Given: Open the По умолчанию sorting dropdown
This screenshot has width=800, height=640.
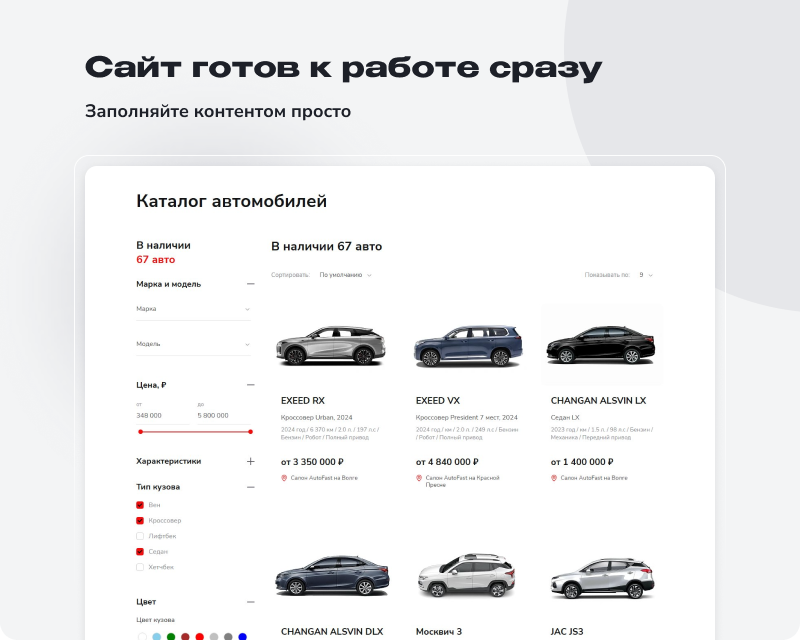Looking at the screenshot, I should [x=345, y=275].
